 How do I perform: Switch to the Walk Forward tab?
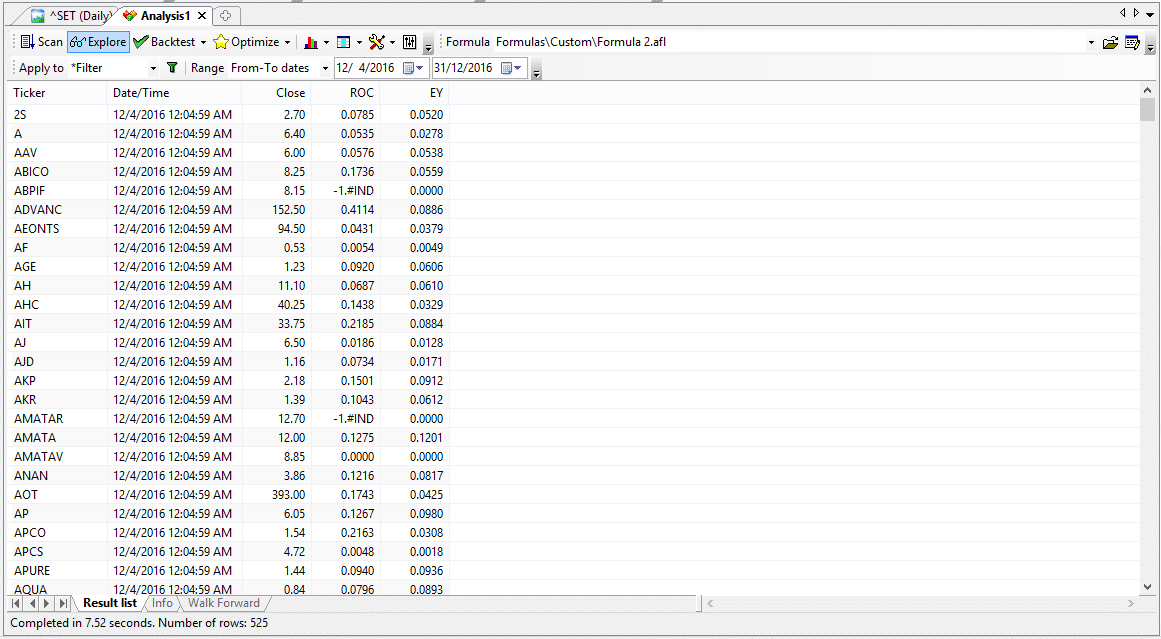(x=224, y=603)
